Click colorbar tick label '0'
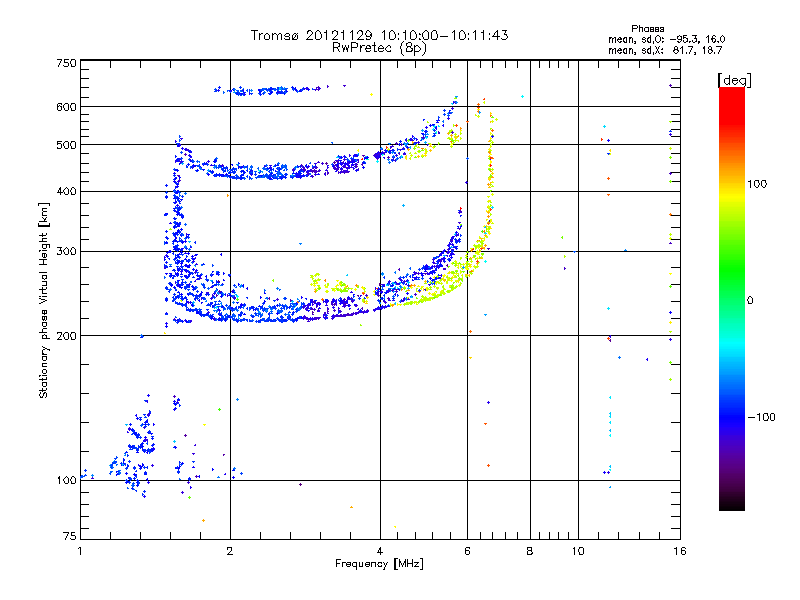800x600 pixels. (x=750, y=300)
